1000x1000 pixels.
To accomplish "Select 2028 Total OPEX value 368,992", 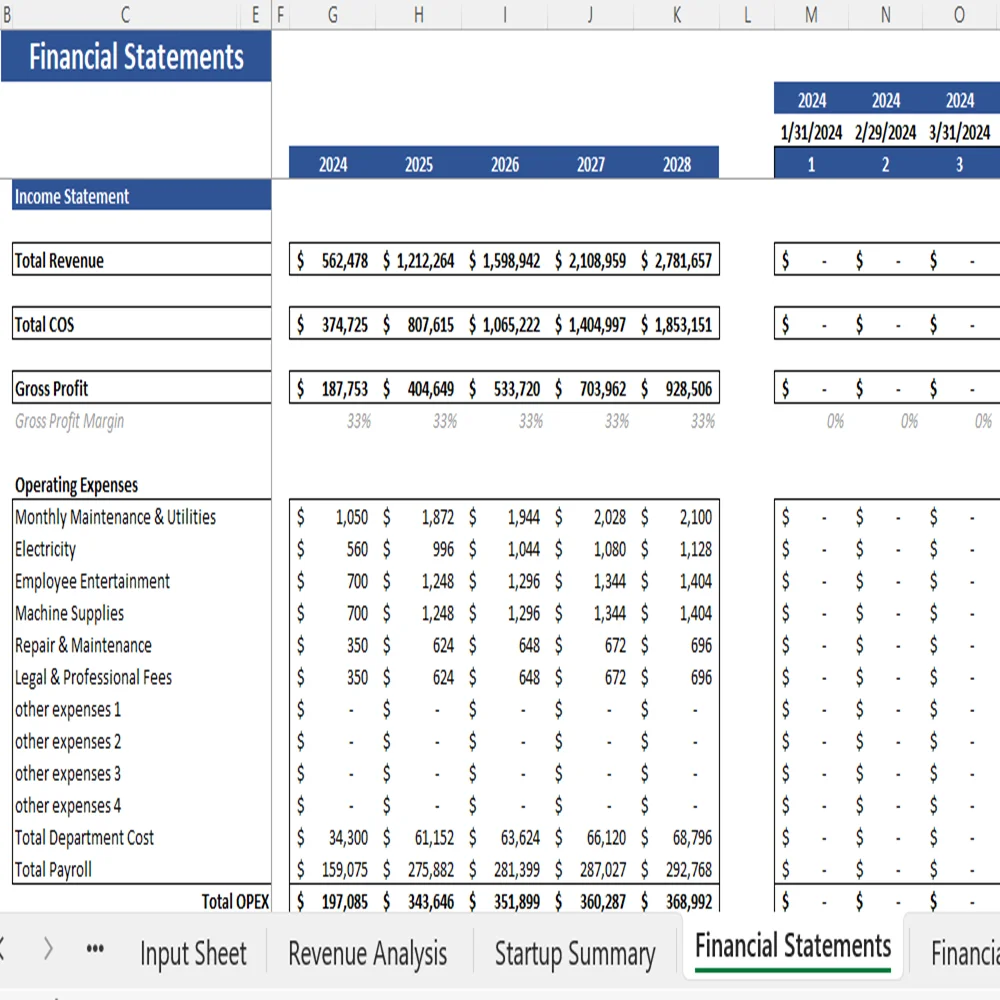I will pos(677,901).
